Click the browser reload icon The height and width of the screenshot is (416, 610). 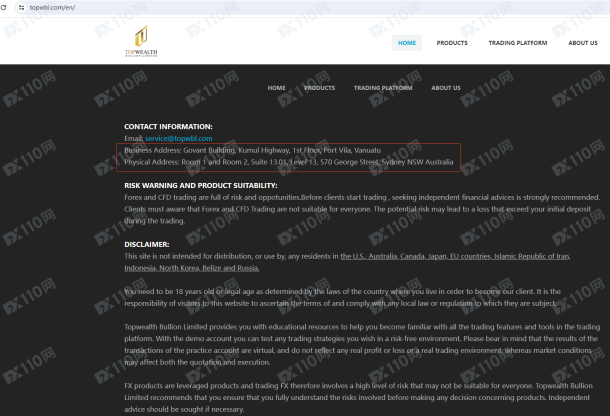pos(4,7)
